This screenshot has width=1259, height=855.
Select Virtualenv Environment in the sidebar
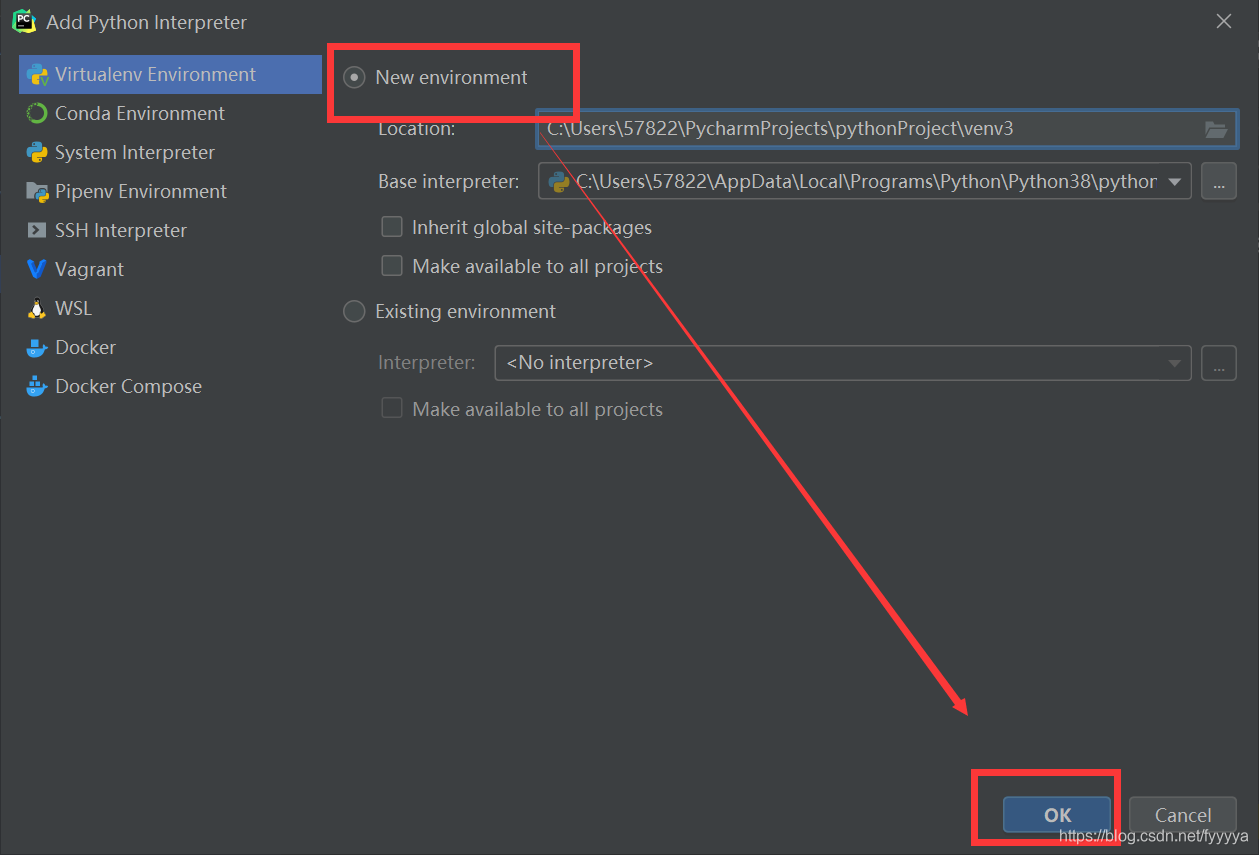pyautogui.click(x=170, y=74)
